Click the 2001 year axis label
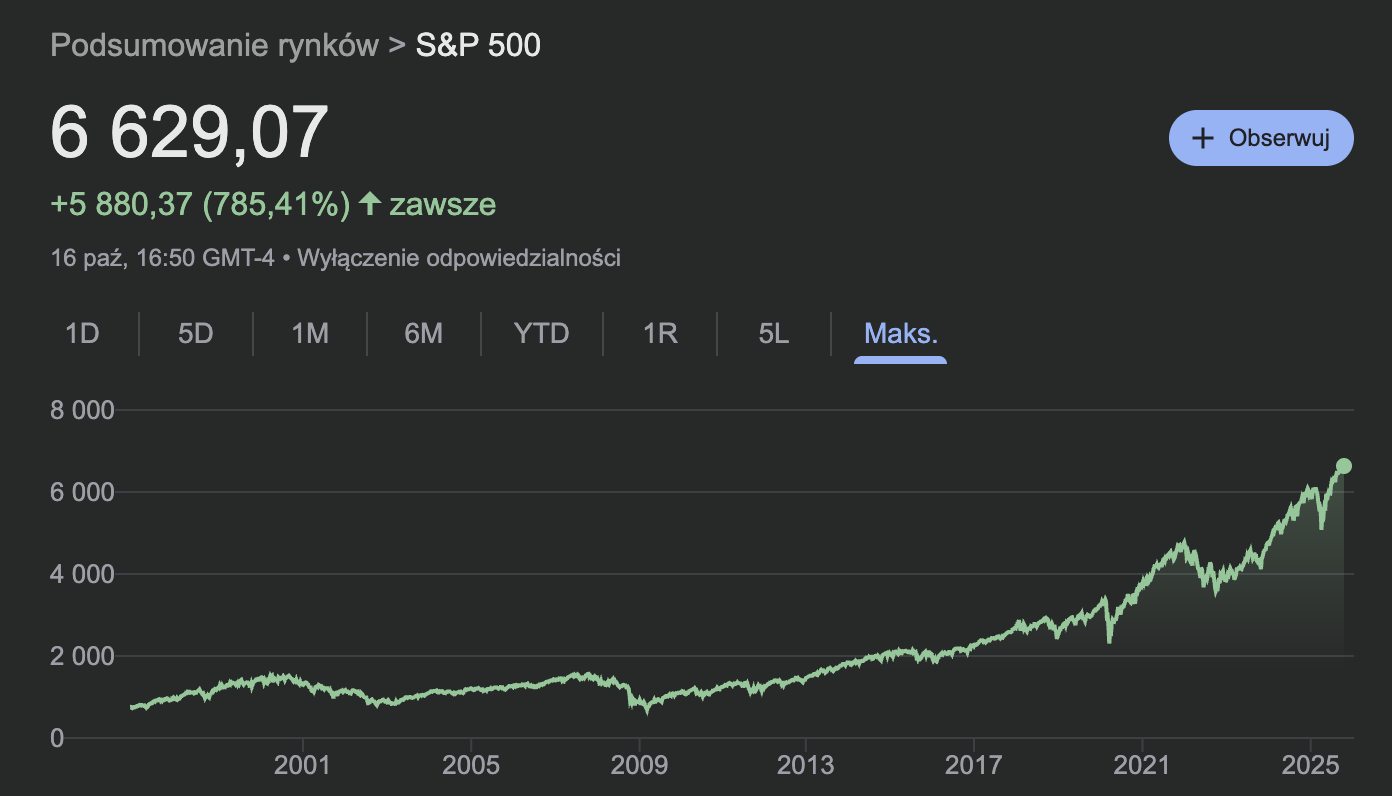Screen dimensions: 1392x796 302,765
